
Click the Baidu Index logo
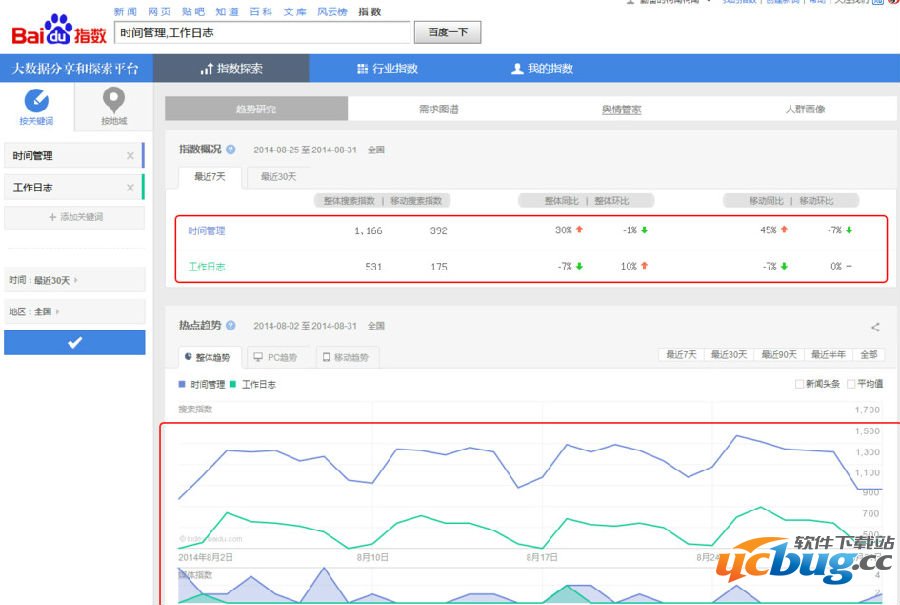pos(58,30)
